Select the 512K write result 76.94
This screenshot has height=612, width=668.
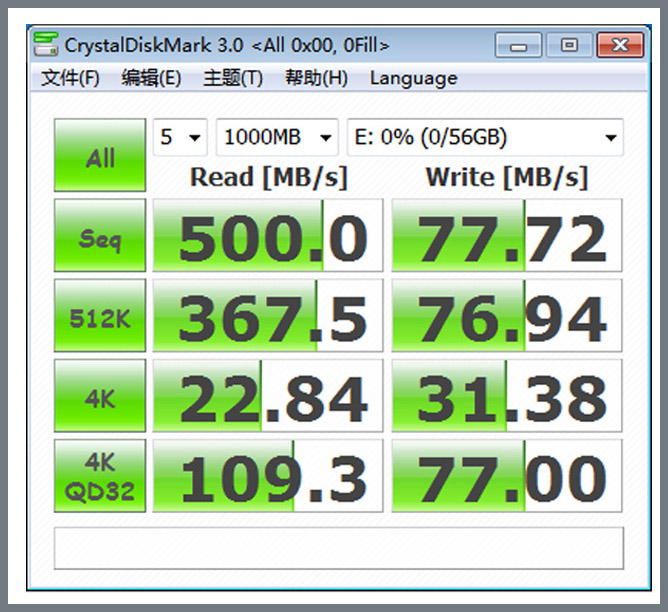[x=507, y=316]
